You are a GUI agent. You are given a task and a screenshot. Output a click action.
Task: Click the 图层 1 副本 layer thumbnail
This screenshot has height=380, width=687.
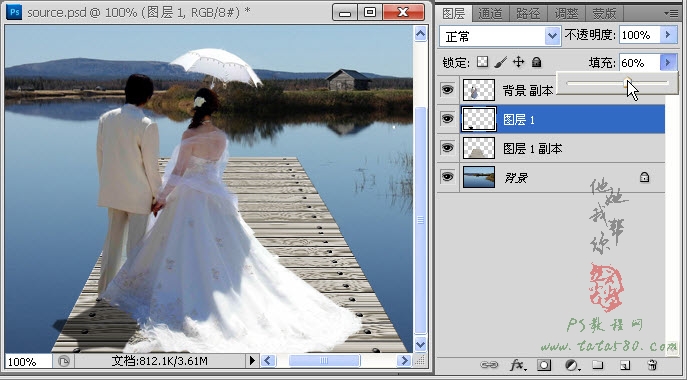coord(479,148)
